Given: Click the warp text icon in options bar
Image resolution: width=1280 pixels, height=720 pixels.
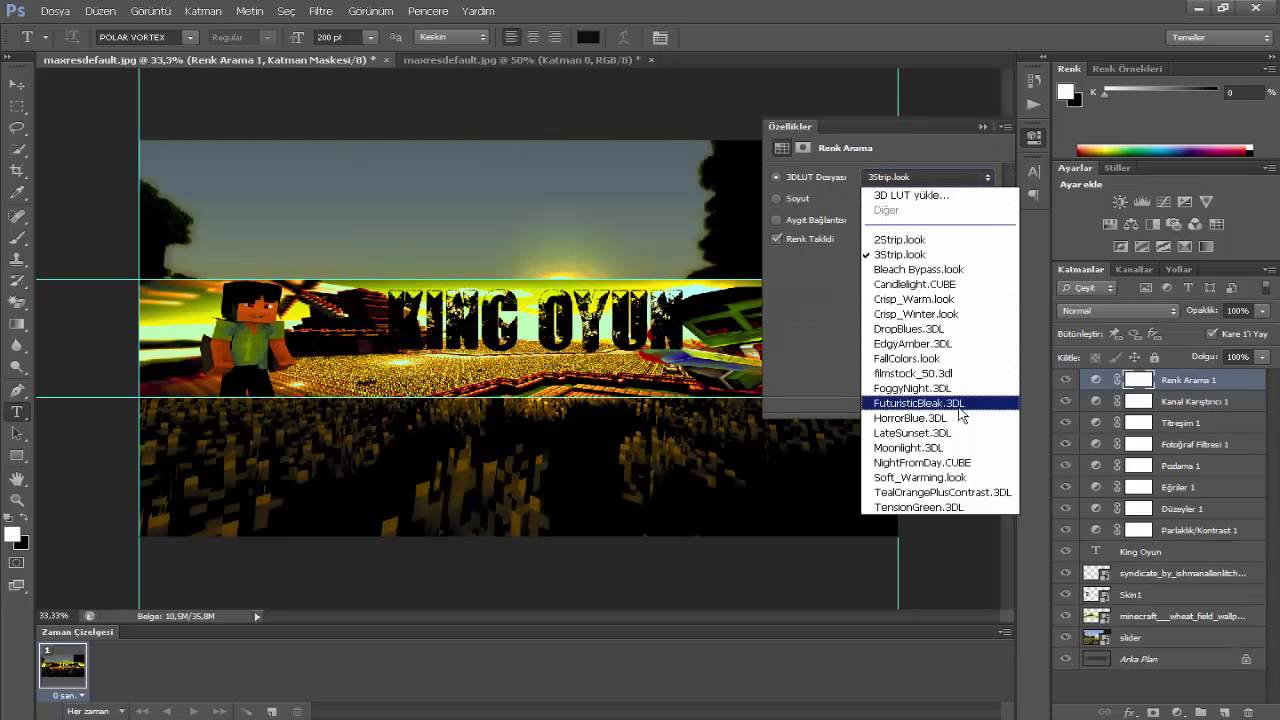Looking at the screenshot, I should pos(624,37).
